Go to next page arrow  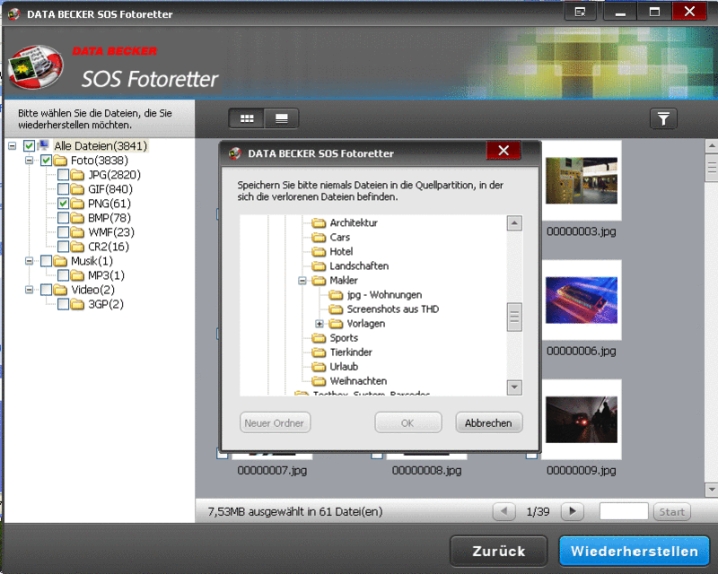coord(572,511)
